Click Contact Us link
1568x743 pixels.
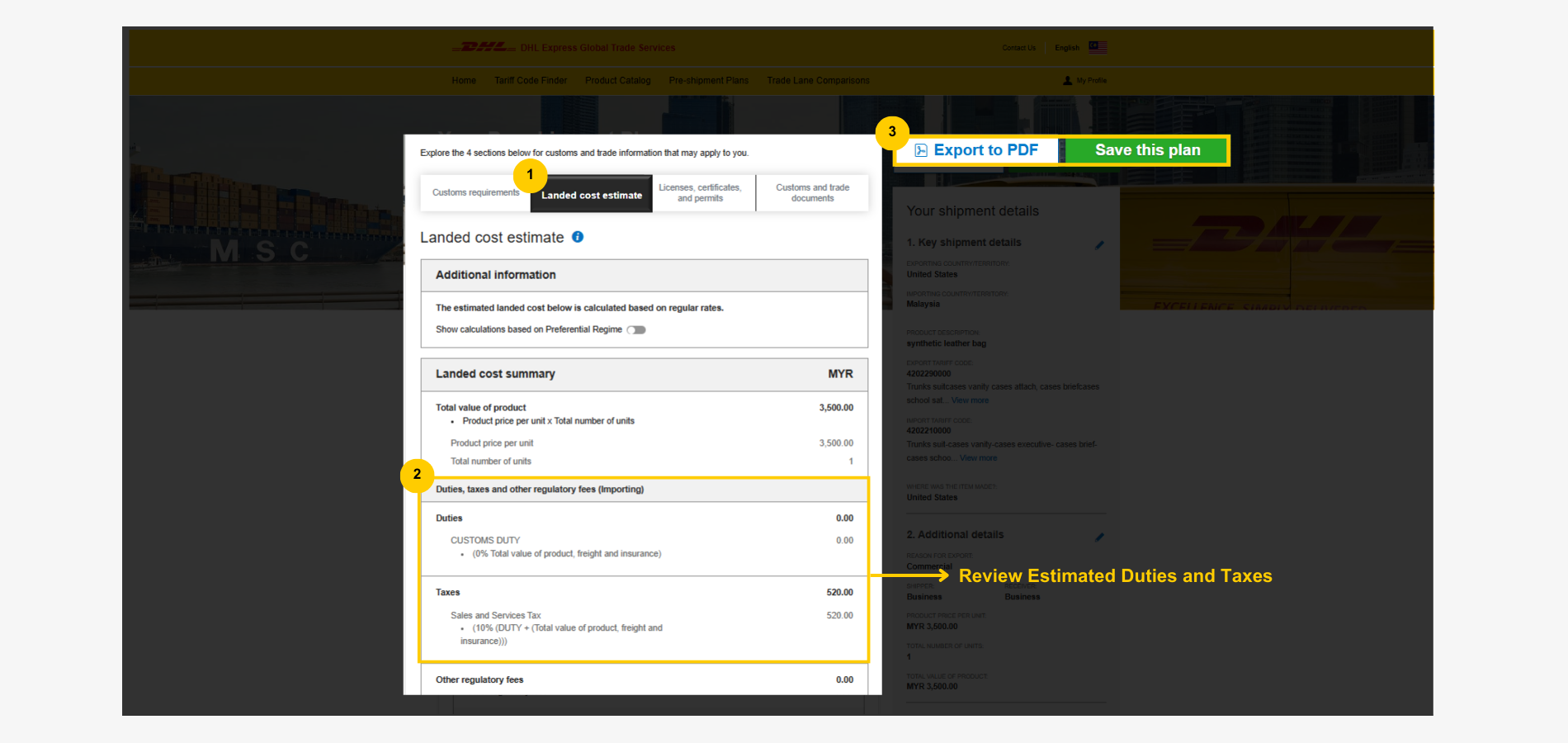coord(1019,48)
